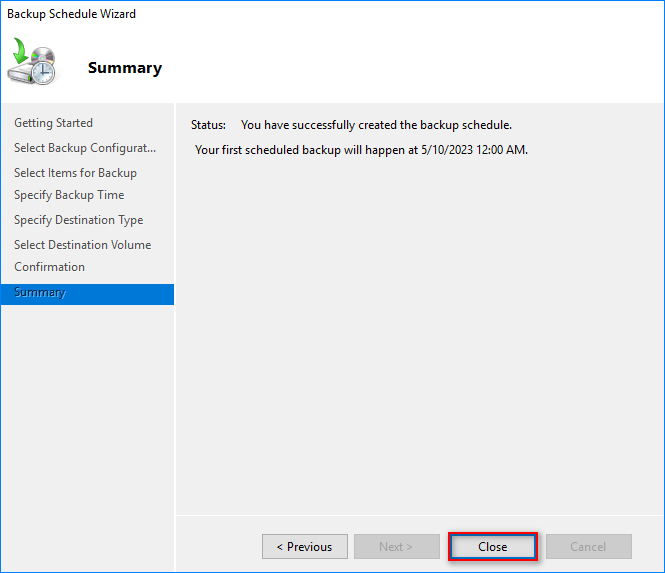The image size is (665, 573).
Task: Click the Backup Schedule Wizard title
Action: click(x=71, y=14)
